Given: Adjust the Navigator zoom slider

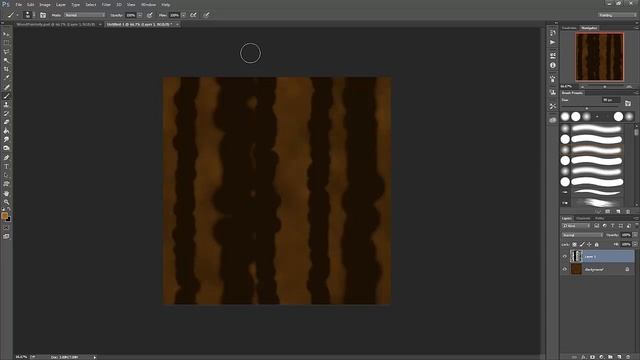Looking at the screenshot, I should click(x=605, y=87).
